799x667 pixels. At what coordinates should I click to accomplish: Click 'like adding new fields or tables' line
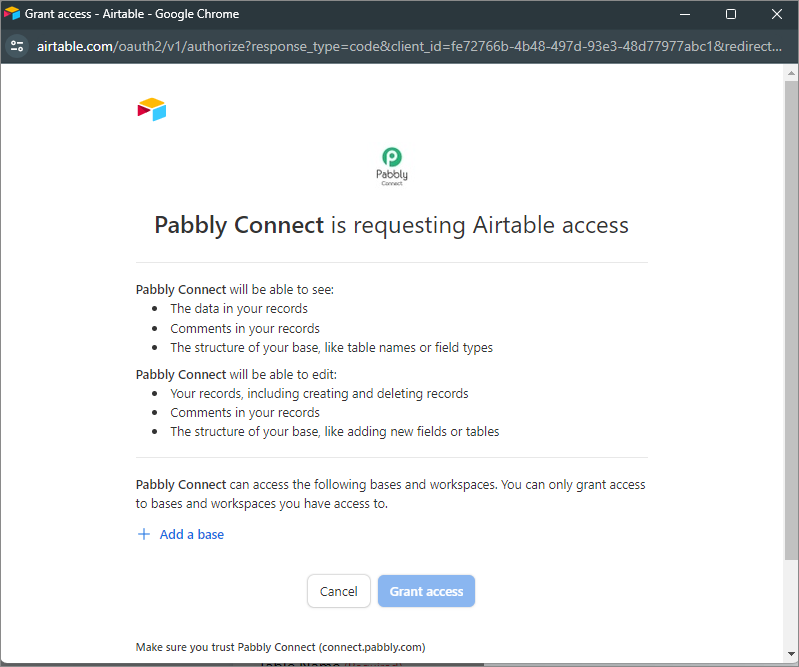pos(335,432)
